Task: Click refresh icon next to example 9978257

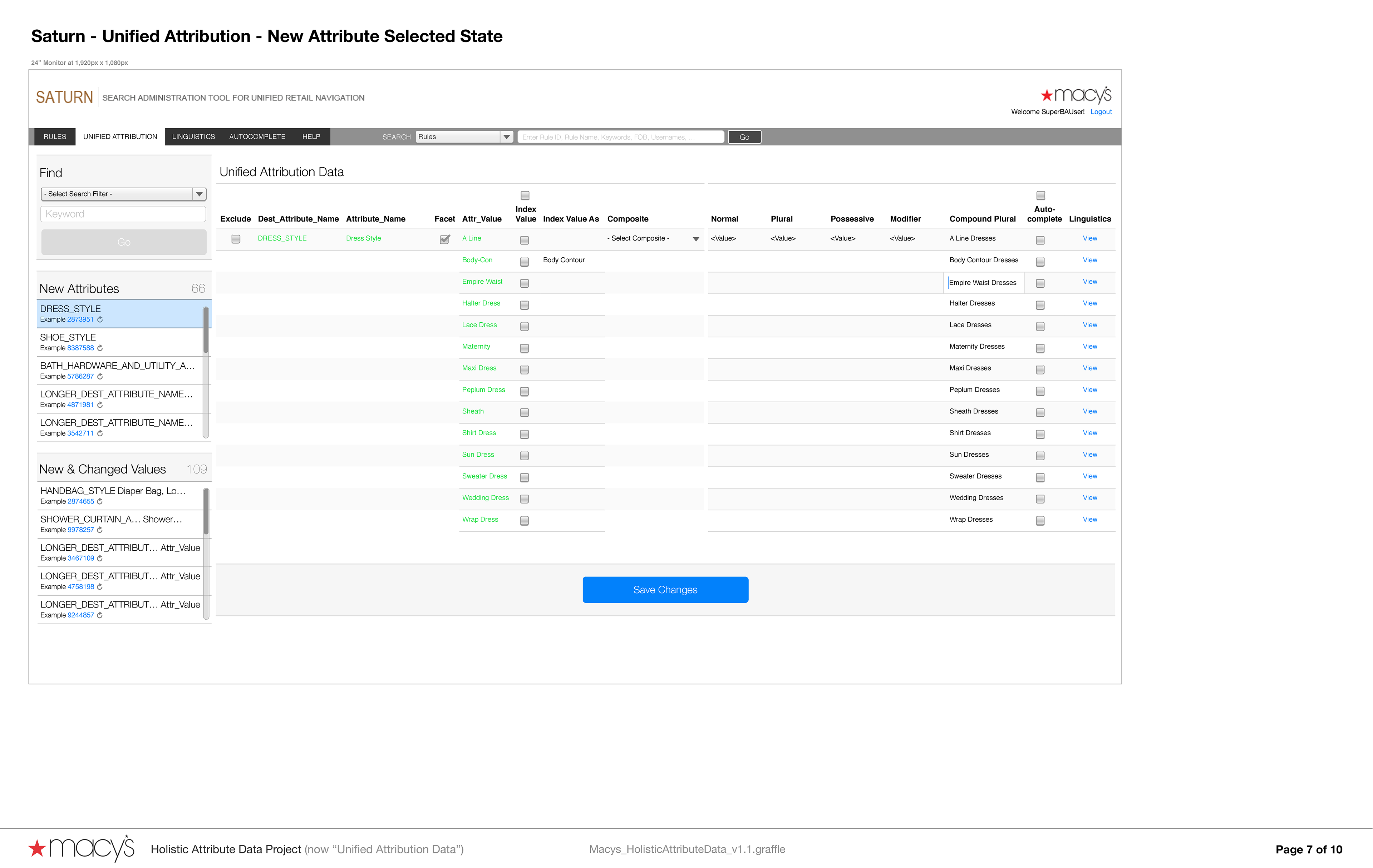Action: pos(100,530)
